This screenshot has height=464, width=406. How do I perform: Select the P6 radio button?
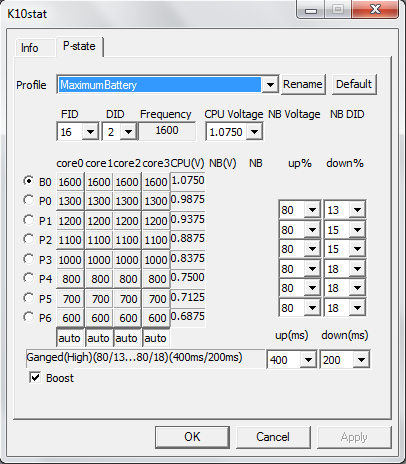[x=29, y=317]
